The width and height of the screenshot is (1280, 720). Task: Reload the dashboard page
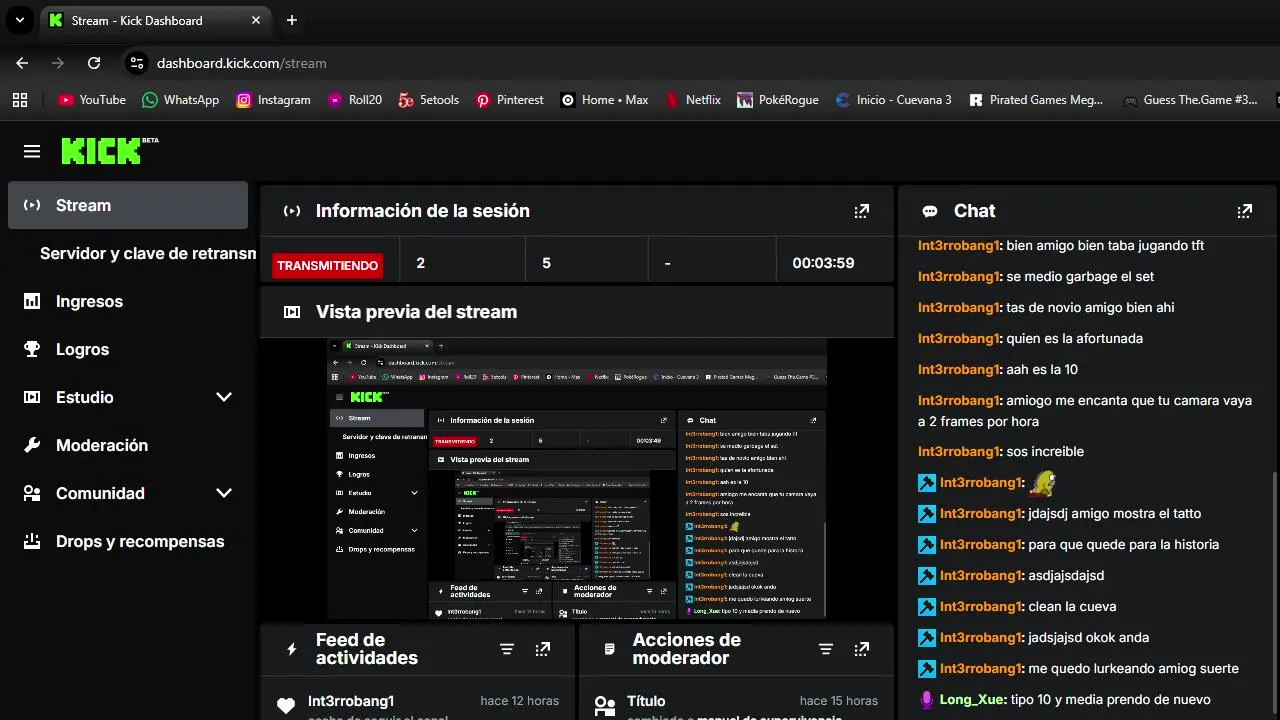[x=94, y=63]
